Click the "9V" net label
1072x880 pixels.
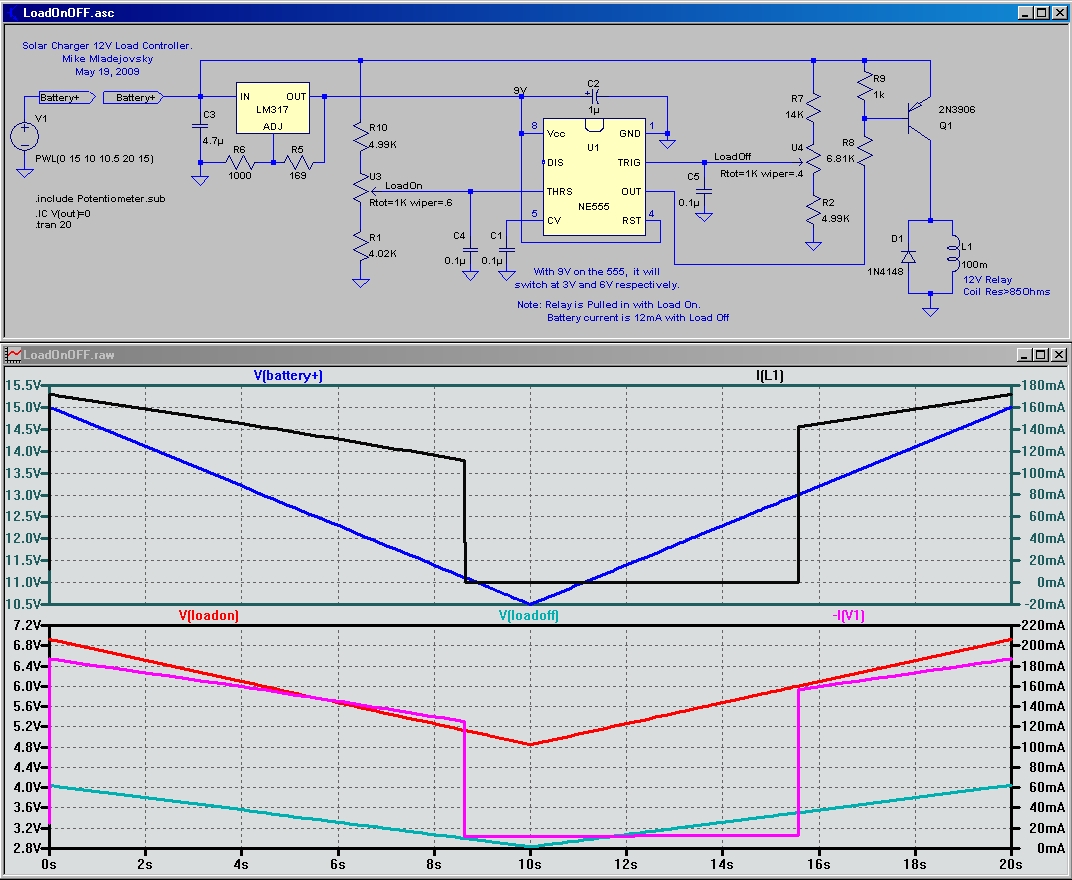[x=520, y=90]
